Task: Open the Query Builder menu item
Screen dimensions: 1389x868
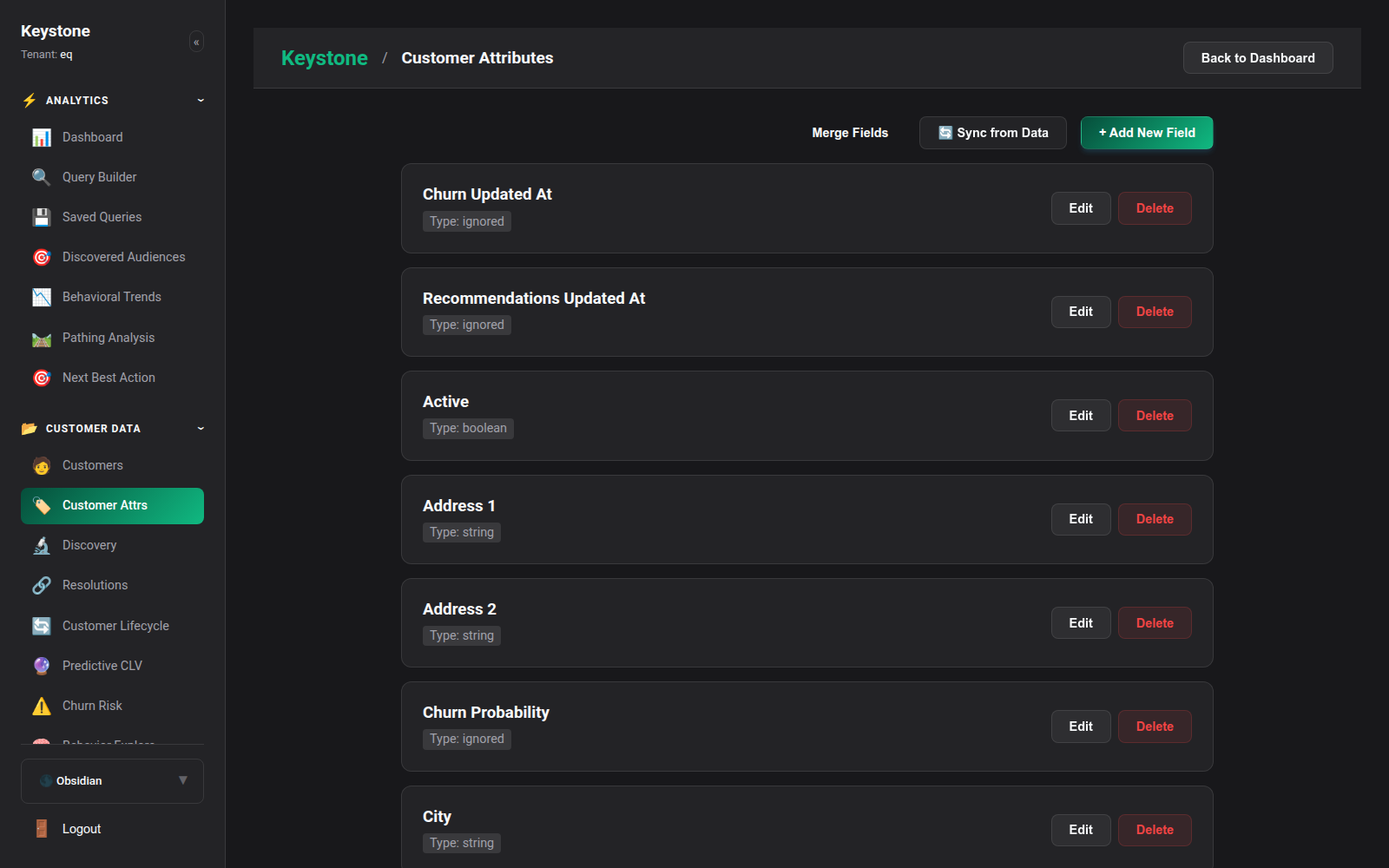Action: [x=112, y=177]
